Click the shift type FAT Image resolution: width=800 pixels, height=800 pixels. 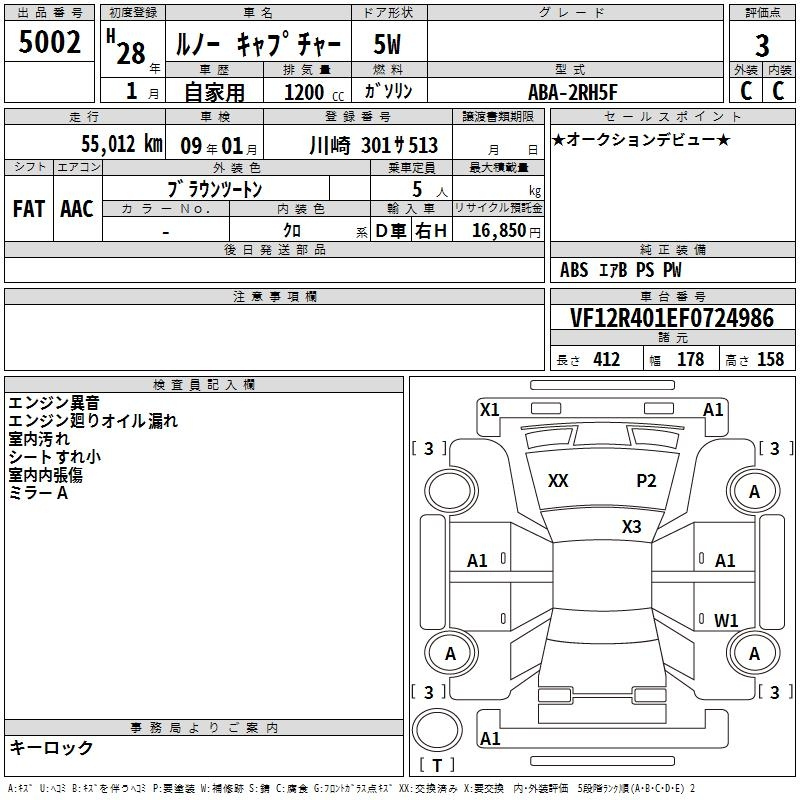[29, 209]
